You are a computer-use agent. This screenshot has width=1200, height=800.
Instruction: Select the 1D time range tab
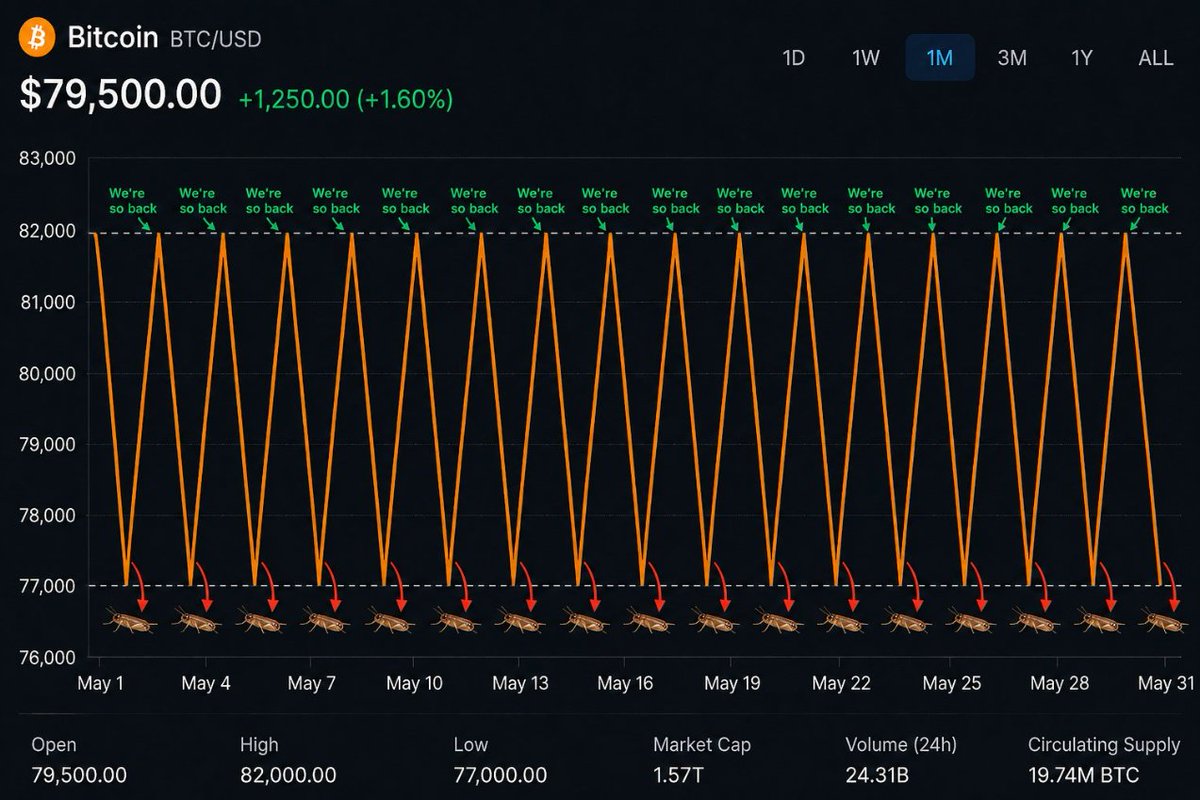pos(793,57)
